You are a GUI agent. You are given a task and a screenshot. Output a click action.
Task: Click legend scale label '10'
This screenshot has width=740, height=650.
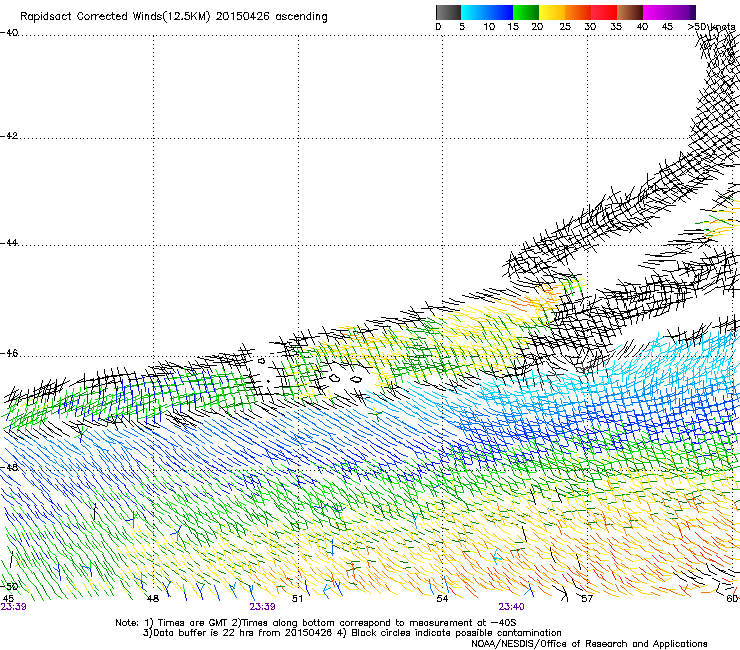(x=489, y=27)
